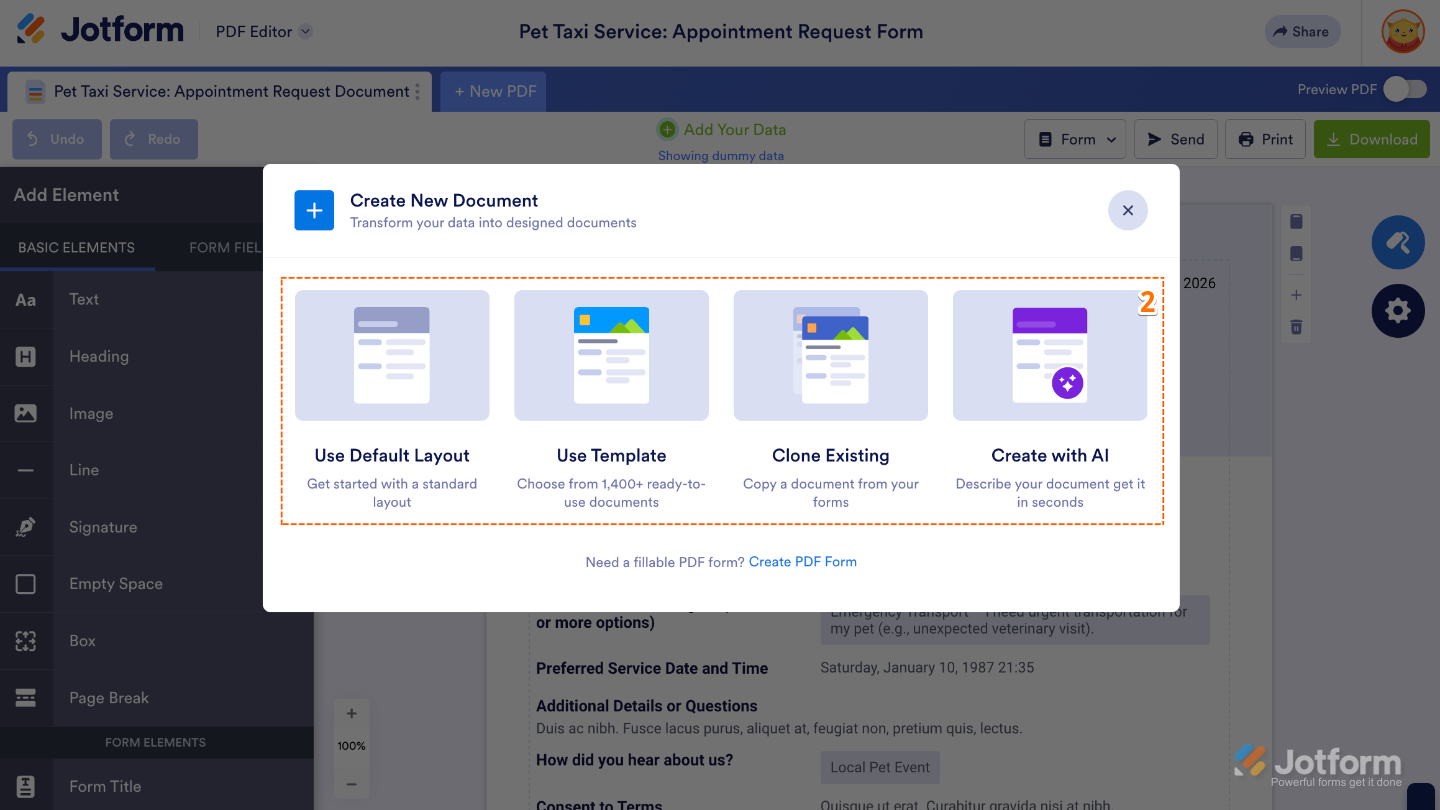Screen dimensions: 1440x810
Task: Add a Signature element
Action: [102, 527]
